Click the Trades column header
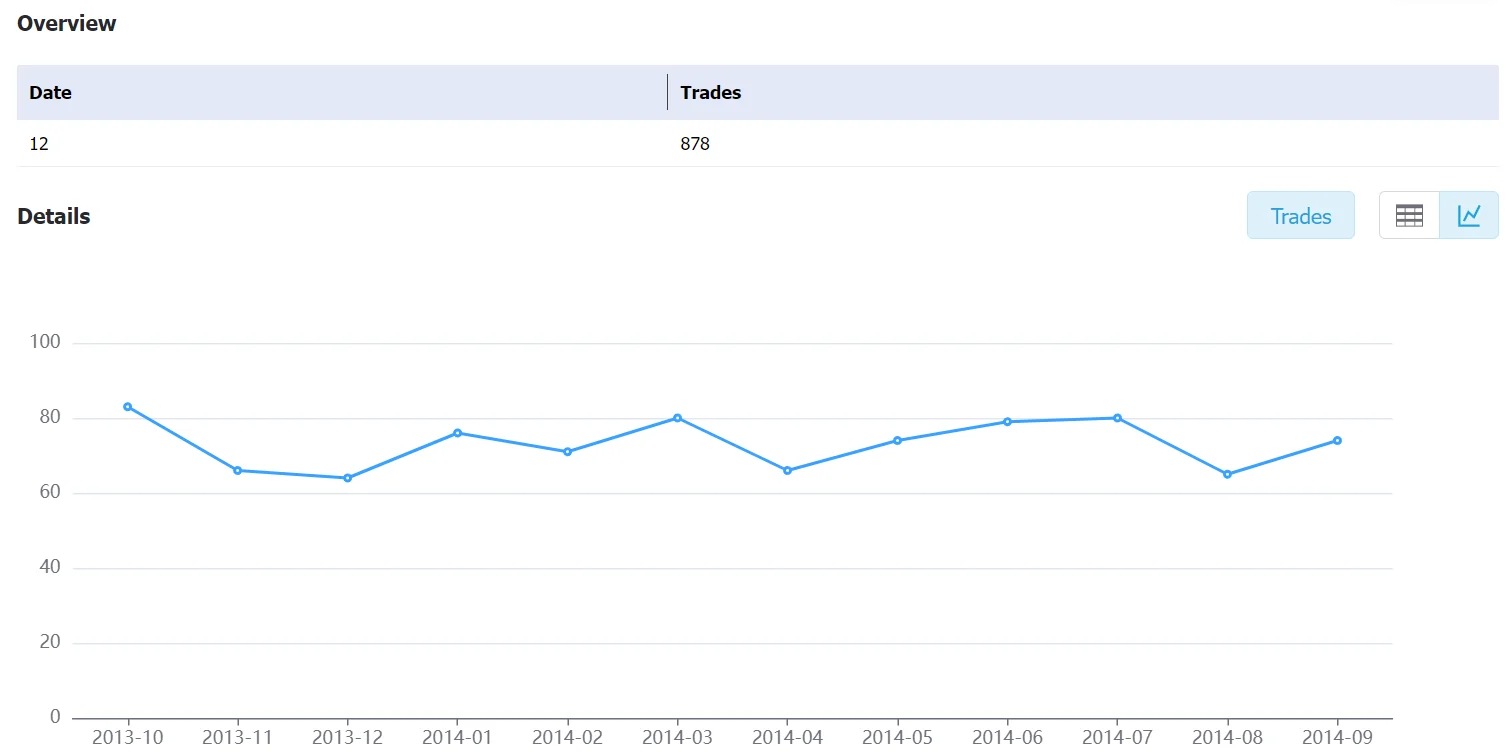Viewport: 1506px width, 755px height. pos(1084,93)
